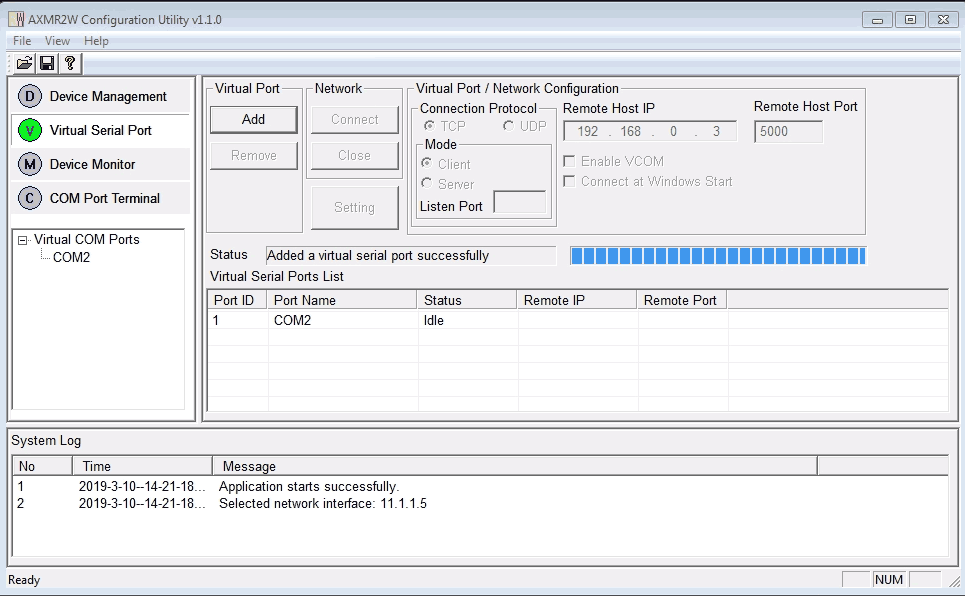Screen dimensions: 965x596
Task: Click the Message column header in System Log
Action: pos(515,466)
